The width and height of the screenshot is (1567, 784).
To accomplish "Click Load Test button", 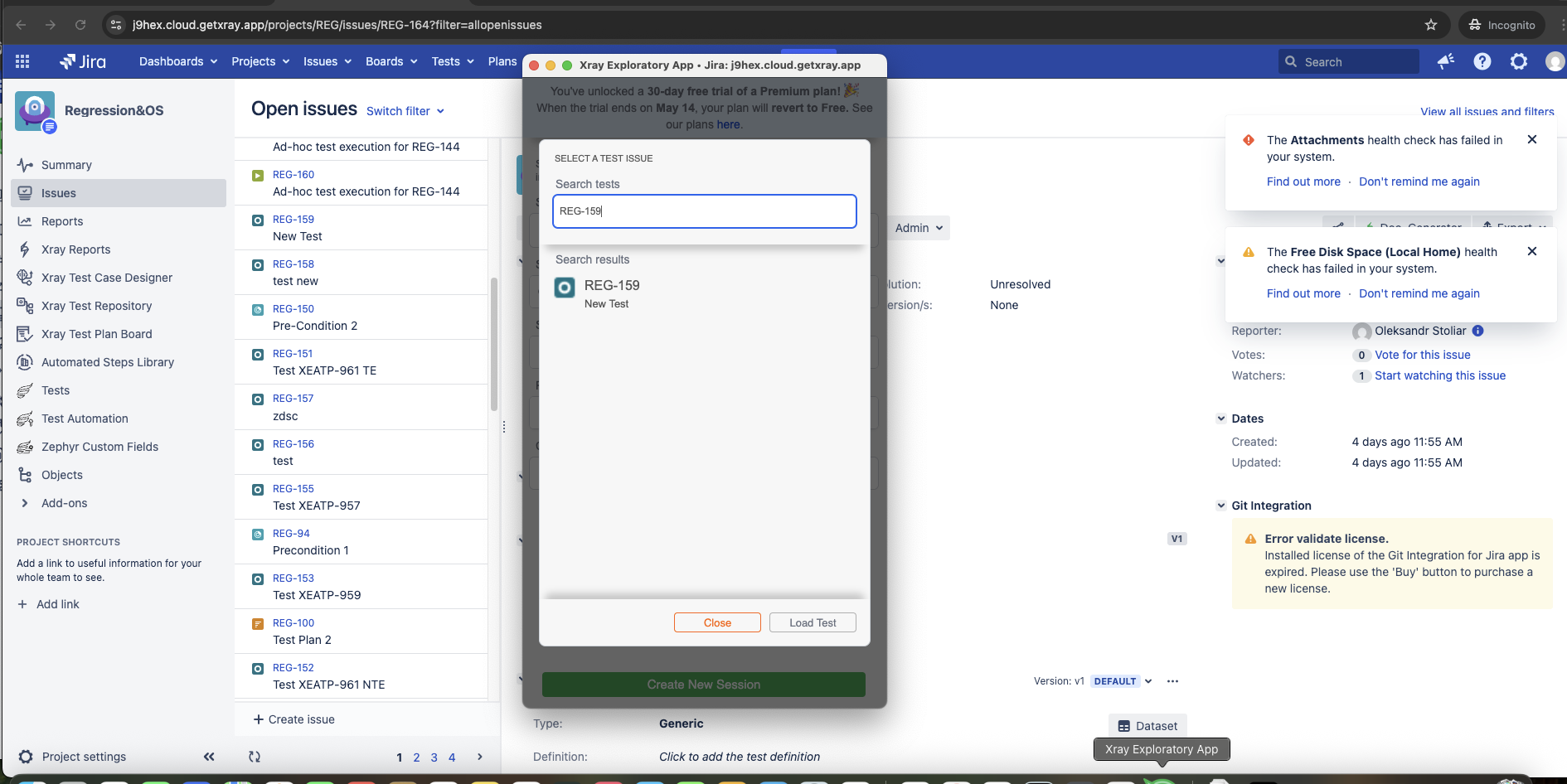I will [813, 622].
